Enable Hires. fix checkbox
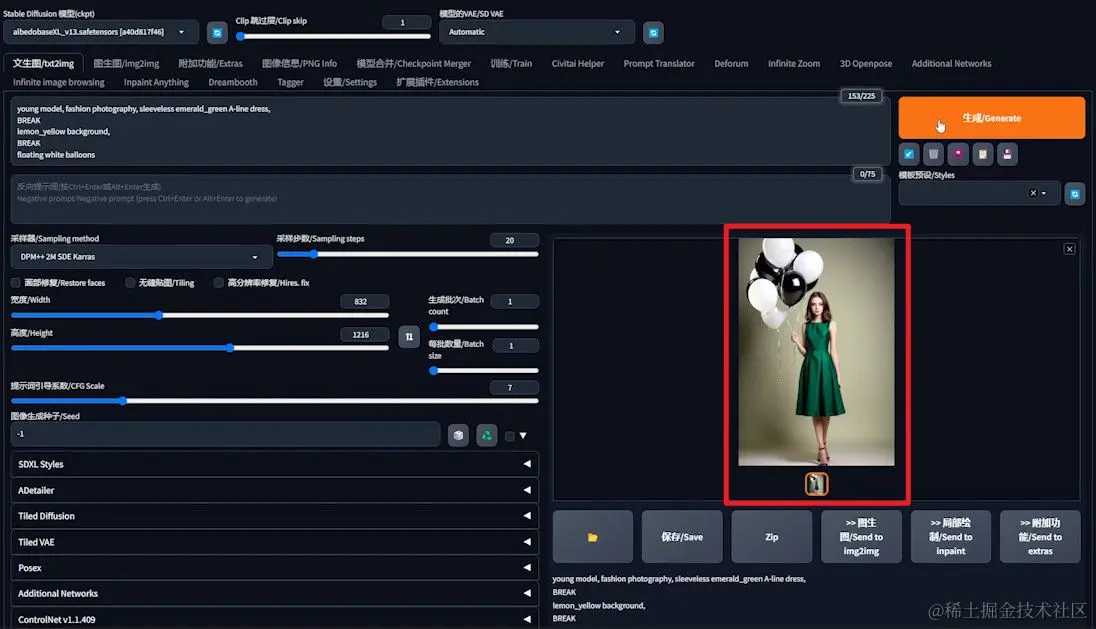 tap(219, 283)
